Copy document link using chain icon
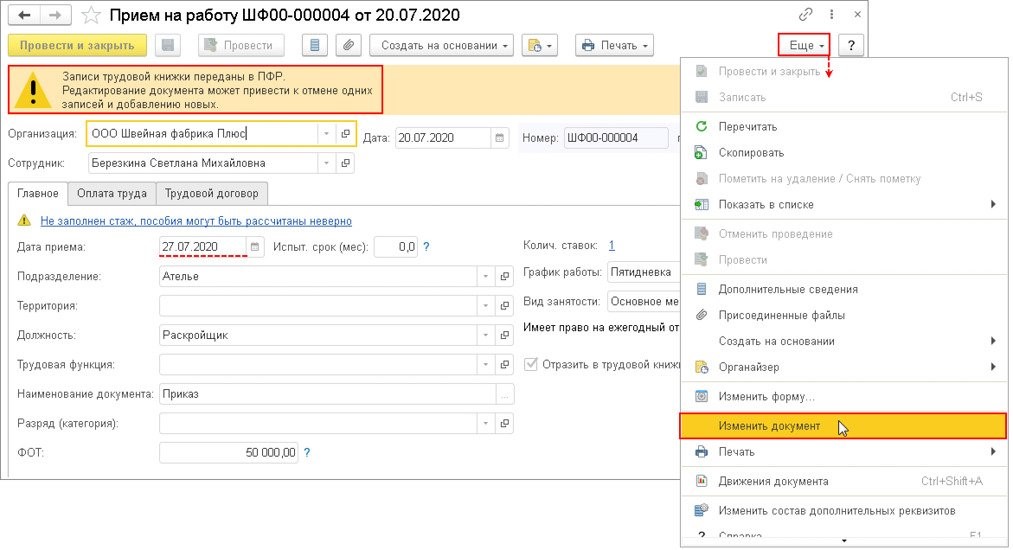1013x550 pixels. pos(805,15)
